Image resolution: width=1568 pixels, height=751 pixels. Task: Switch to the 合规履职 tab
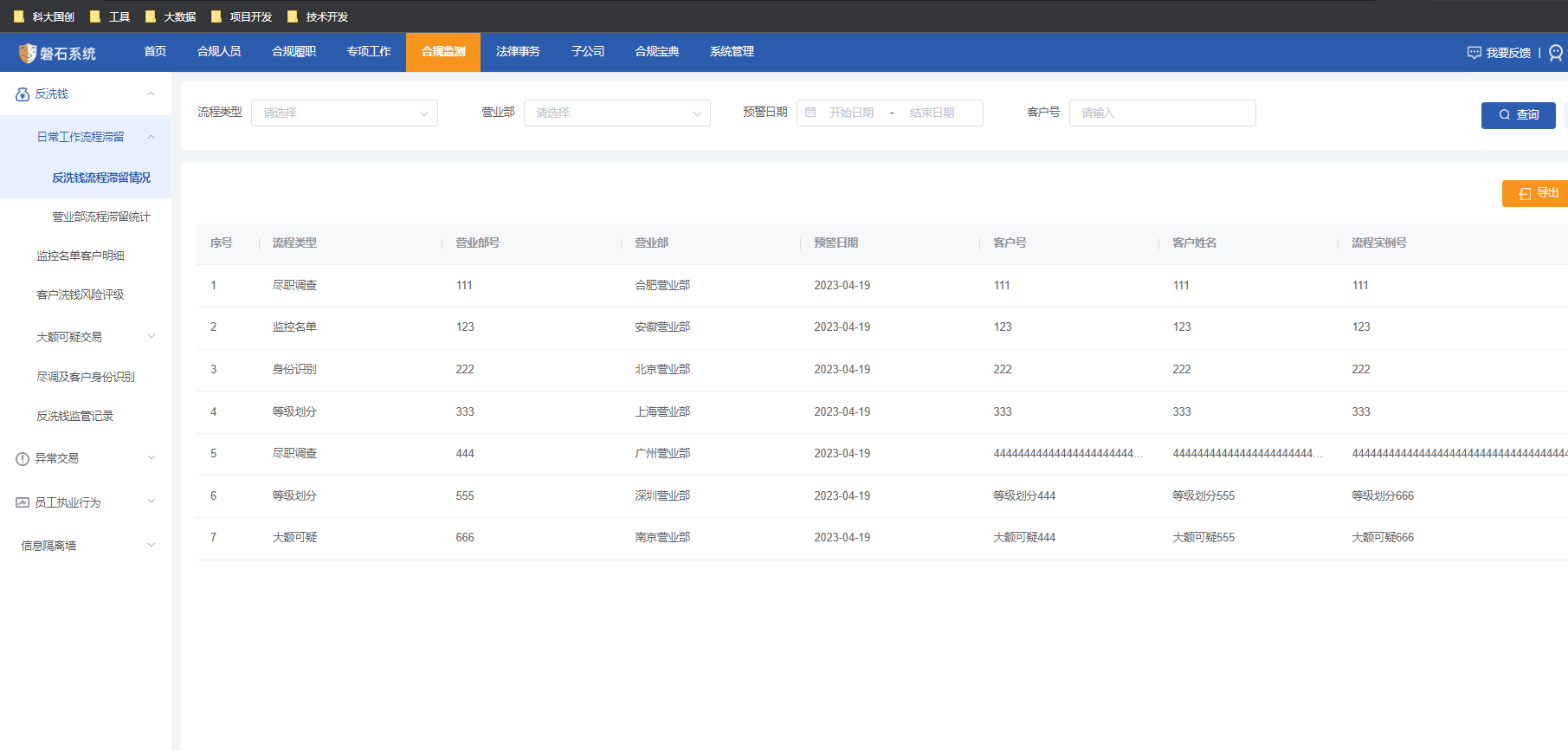coord(294,52)
